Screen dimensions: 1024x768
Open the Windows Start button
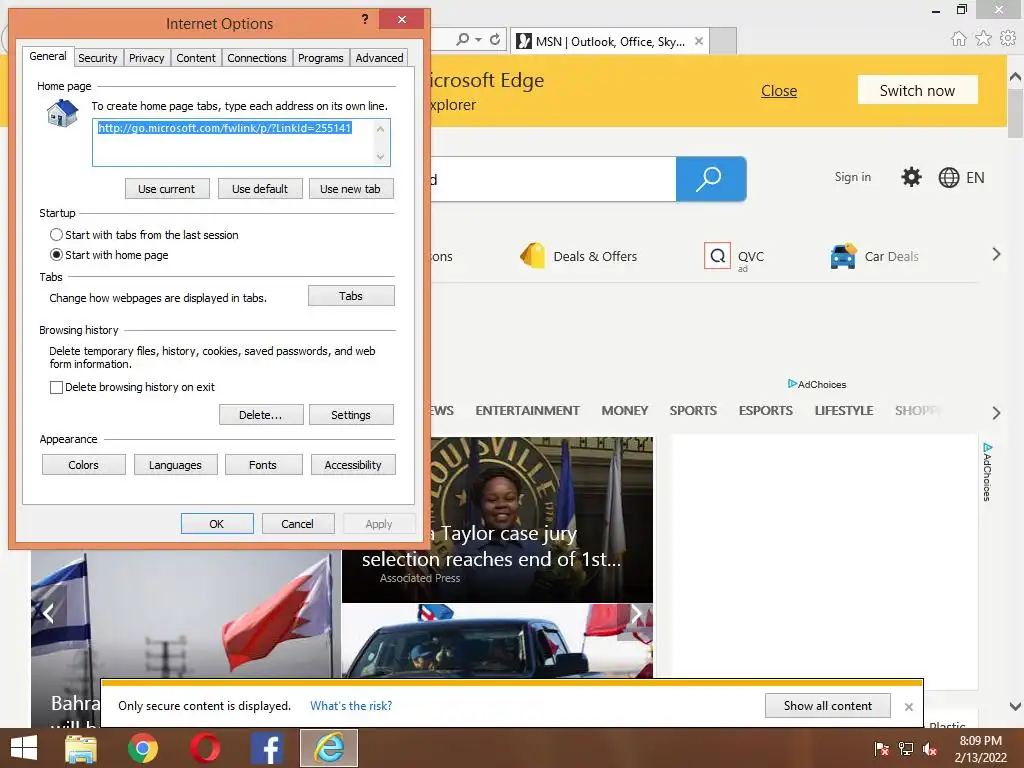[24, 748]
